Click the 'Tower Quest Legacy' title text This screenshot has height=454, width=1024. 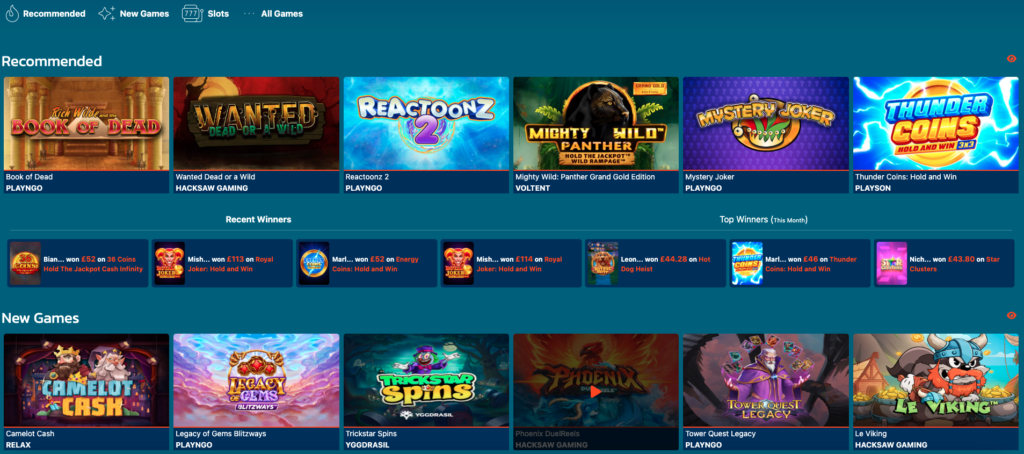pyautogui.click(x=720, y=433)
